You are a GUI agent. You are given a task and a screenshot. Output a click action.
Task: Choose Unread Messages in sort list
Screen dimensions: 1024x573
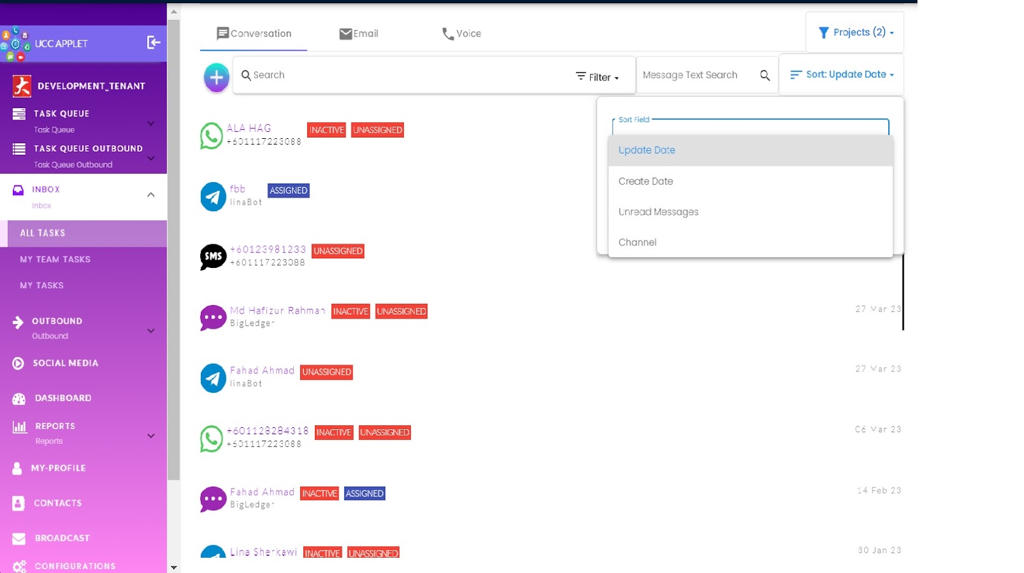click(x=658, y=212)
